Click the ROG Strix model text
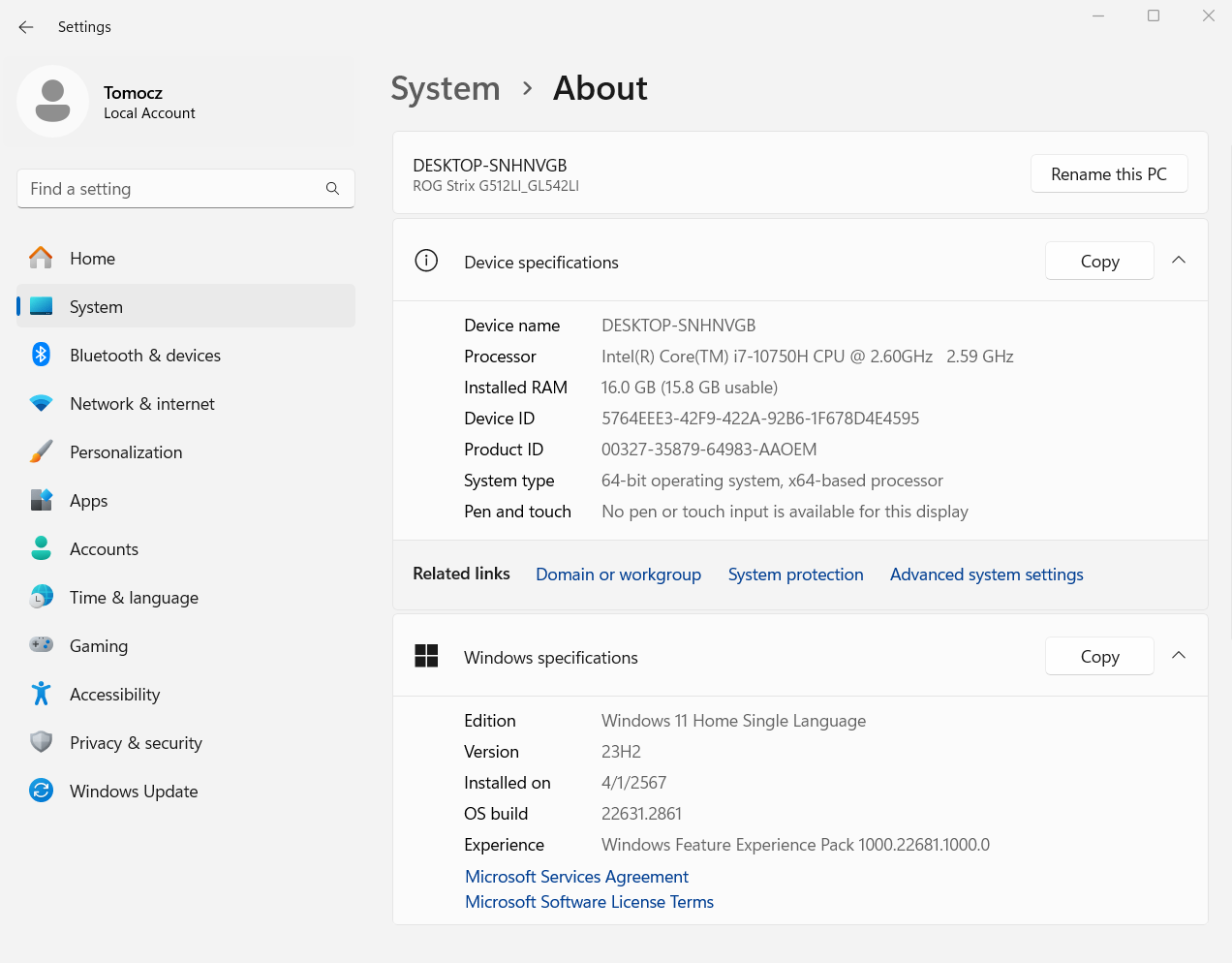This screenshot has height=963, width=1232. pos(496,186)
